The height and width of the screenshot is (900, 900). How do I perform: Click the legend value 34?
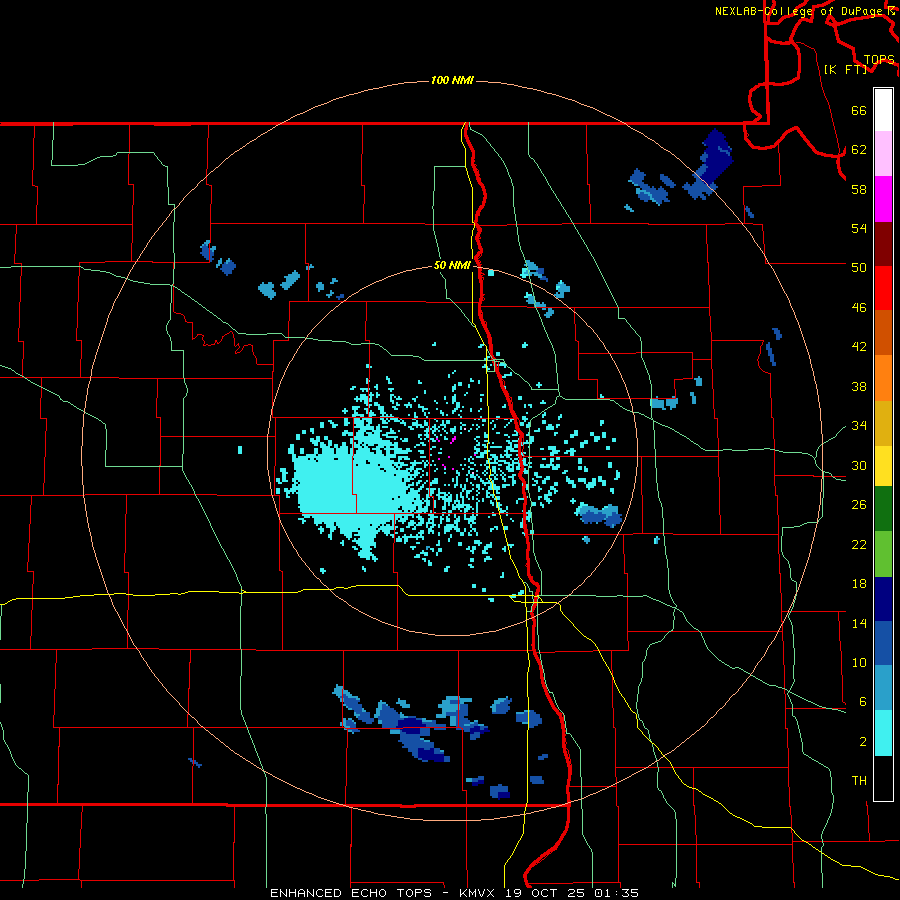click(859, 426)
